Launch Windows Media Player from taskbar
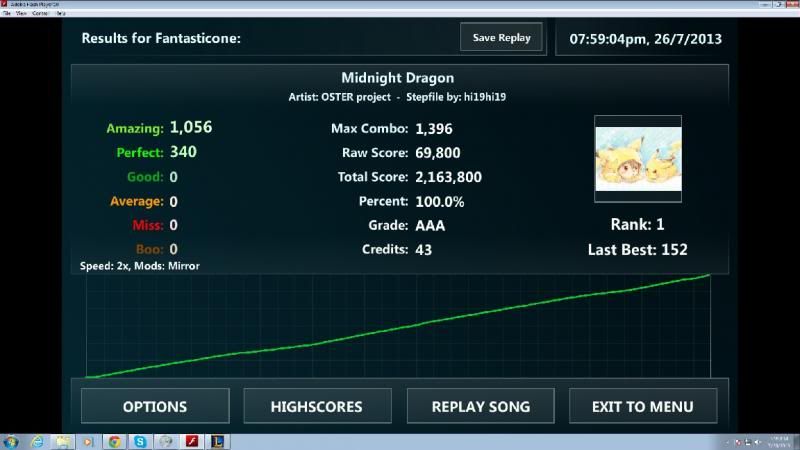This screenshot has width=800, height=450. [88, 441]
